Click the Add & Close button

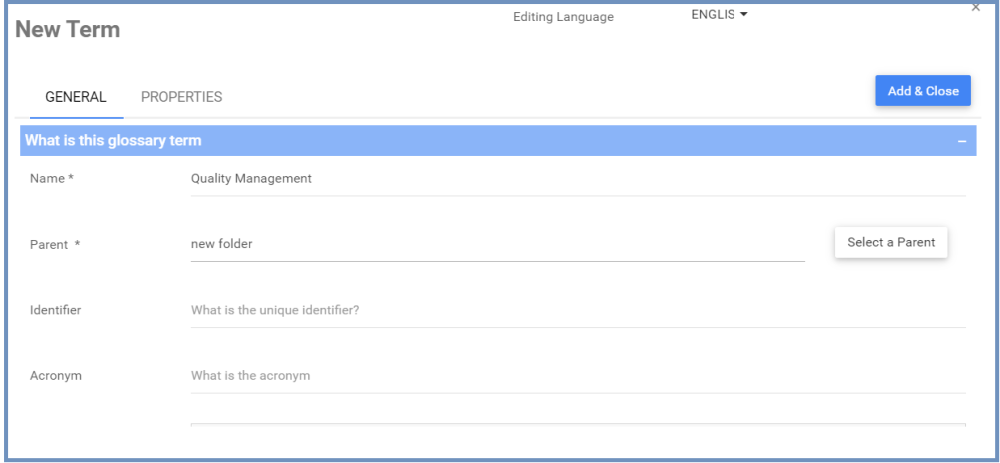922,91
